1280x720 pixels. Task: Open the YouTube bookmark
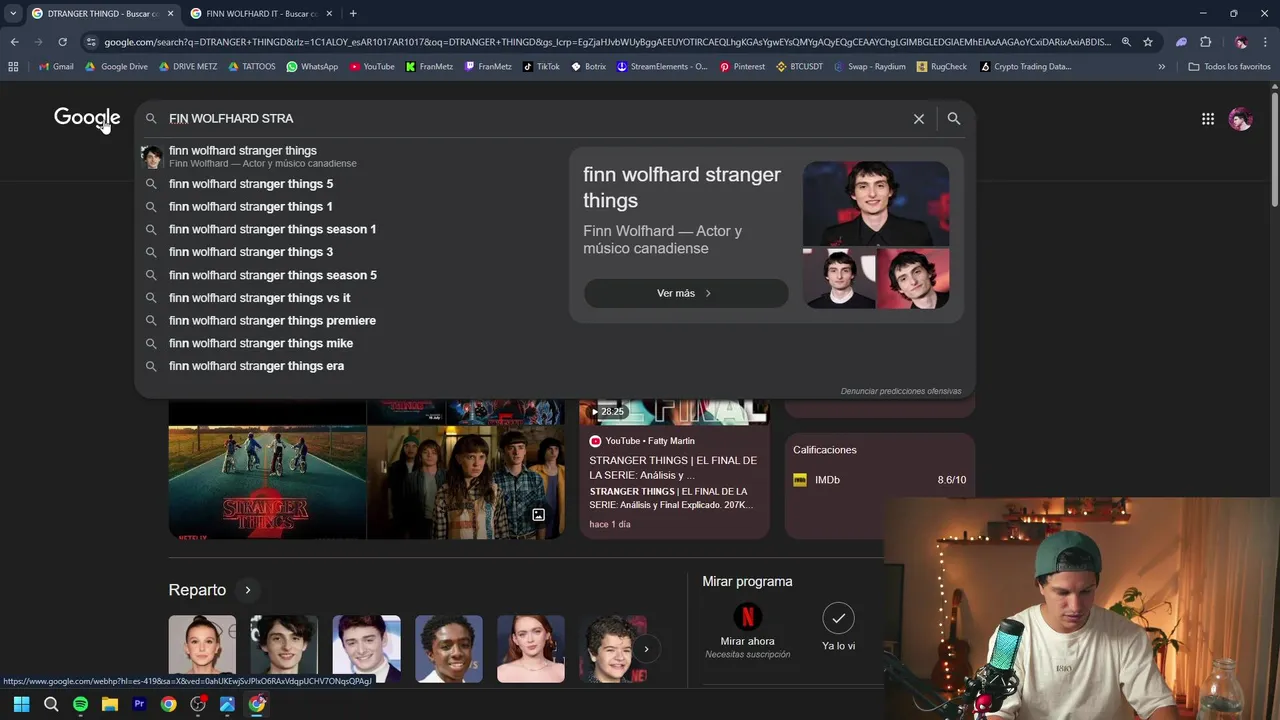(371, 67)
